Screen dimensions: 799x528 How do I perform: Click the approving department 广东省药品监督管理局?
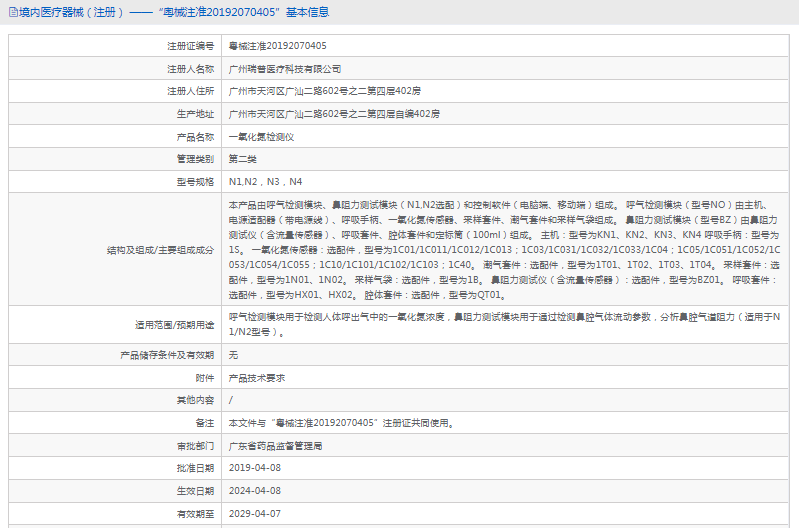275,446
